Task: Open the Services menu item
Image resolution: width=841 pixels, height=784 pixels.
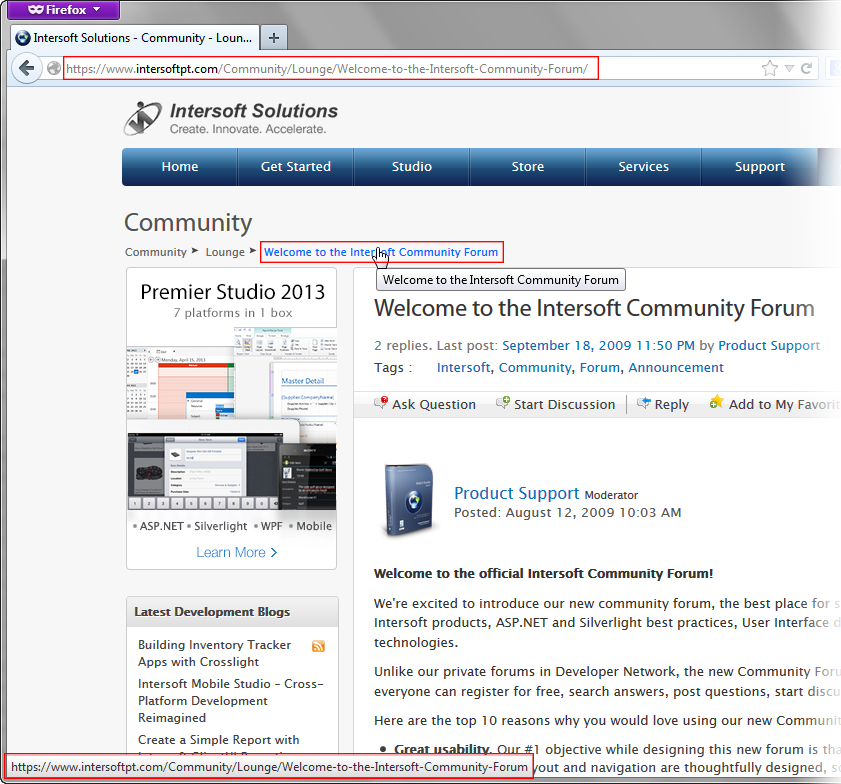Action: coord(644,167)
